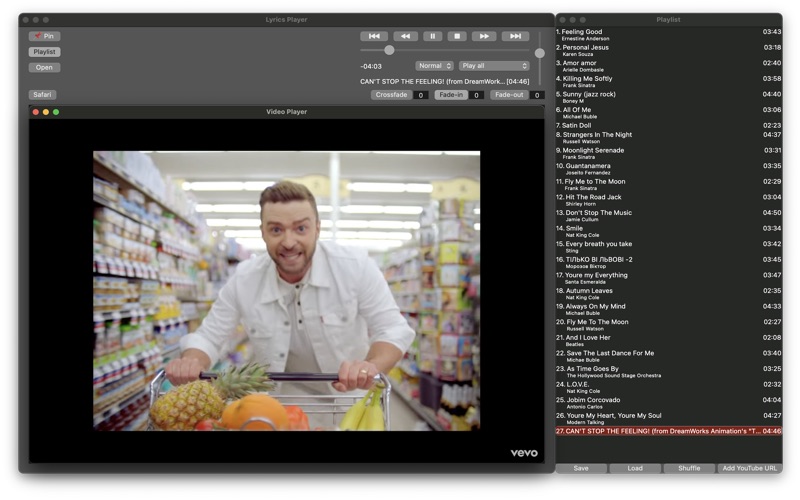Click the Crossfade value field
This screenshot has width=800, height=500.
click(420, 95)
